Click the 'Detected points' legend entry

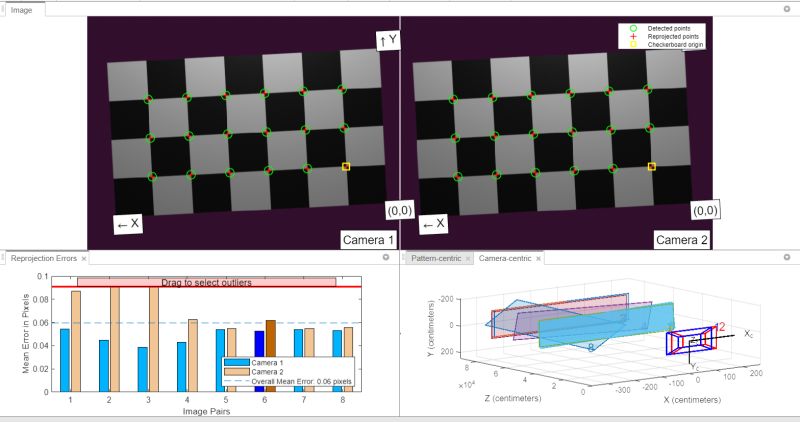(668, 29)
